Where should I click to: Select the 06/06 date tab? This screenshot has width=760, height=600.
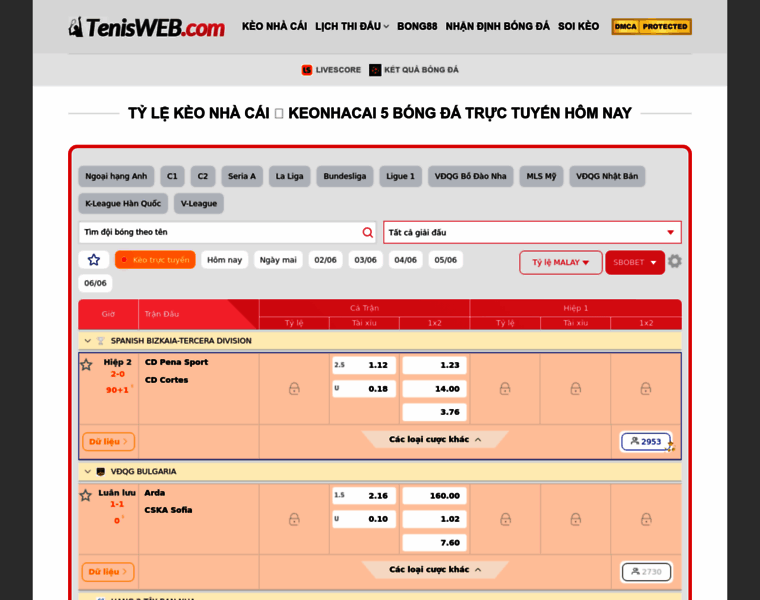pos(95,283)
